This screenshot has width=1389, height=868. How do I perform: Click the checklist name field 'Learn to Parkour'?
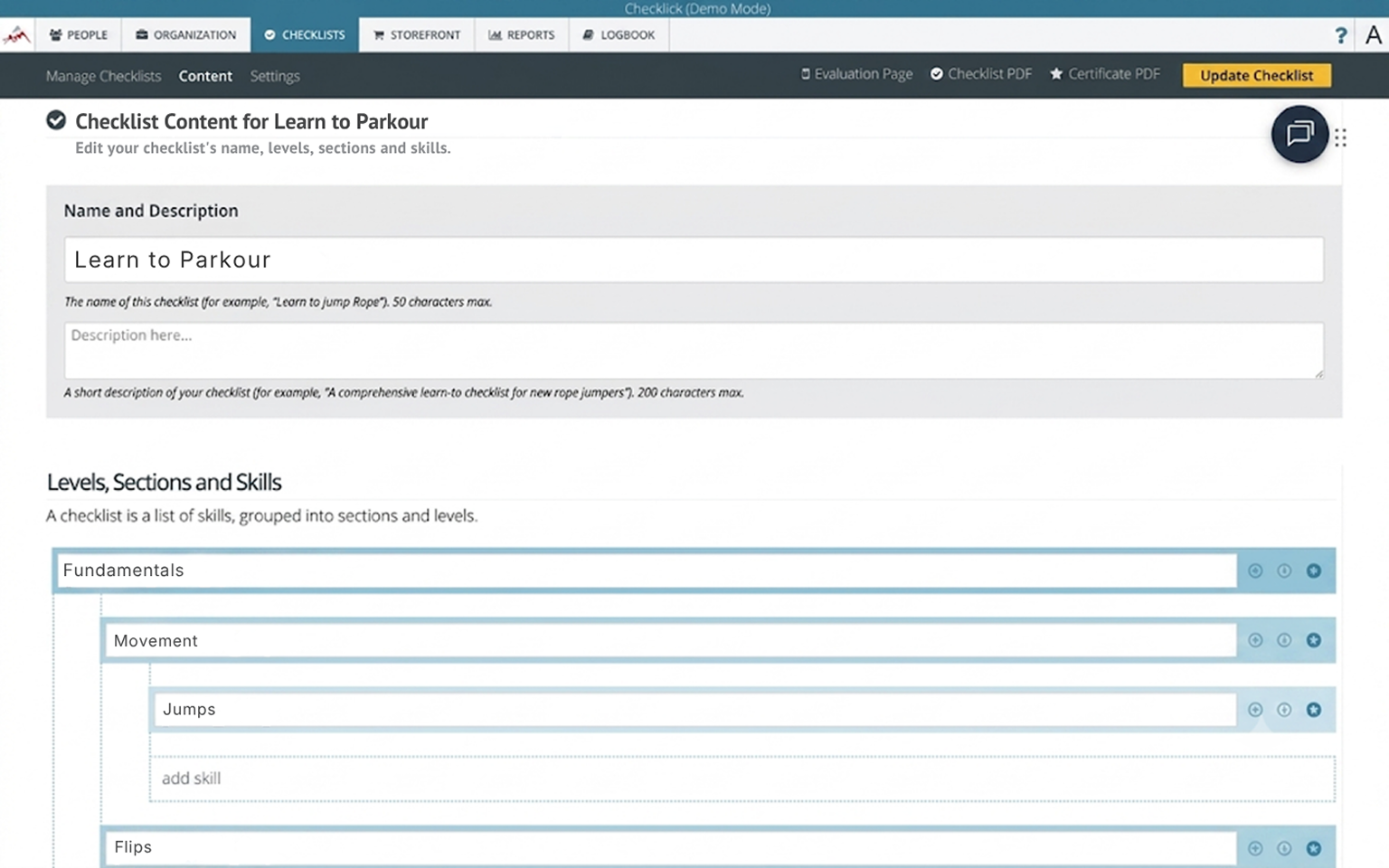(x=694, y=260)
